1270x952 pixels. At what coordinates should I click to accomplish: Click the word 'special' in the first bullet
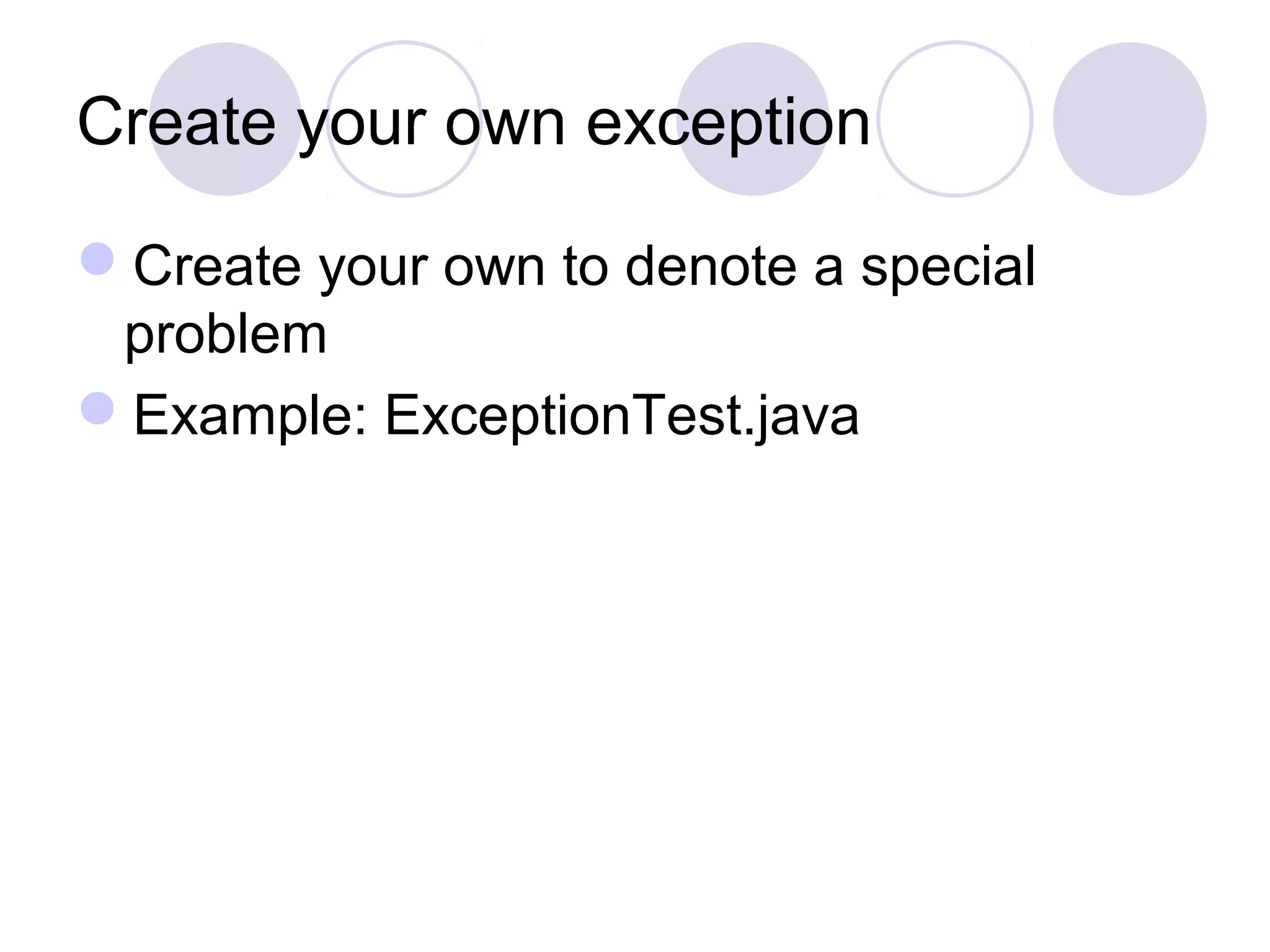click(x=949, y=268)
